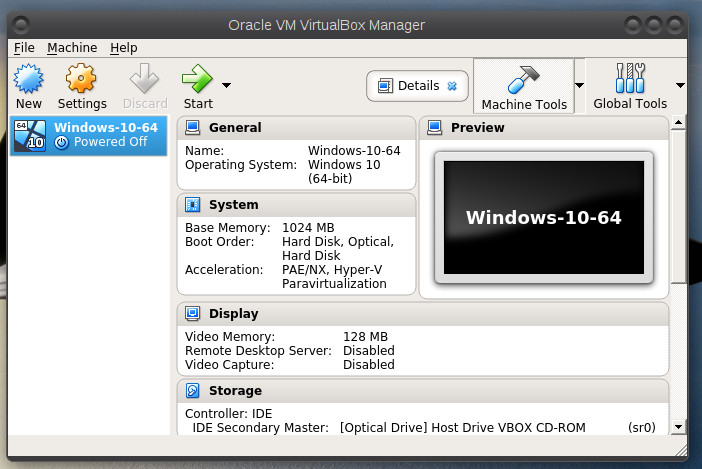Open the Machine menu
Image resolution: width=702 pixels, height=469 pixels.
click(72, 47)
